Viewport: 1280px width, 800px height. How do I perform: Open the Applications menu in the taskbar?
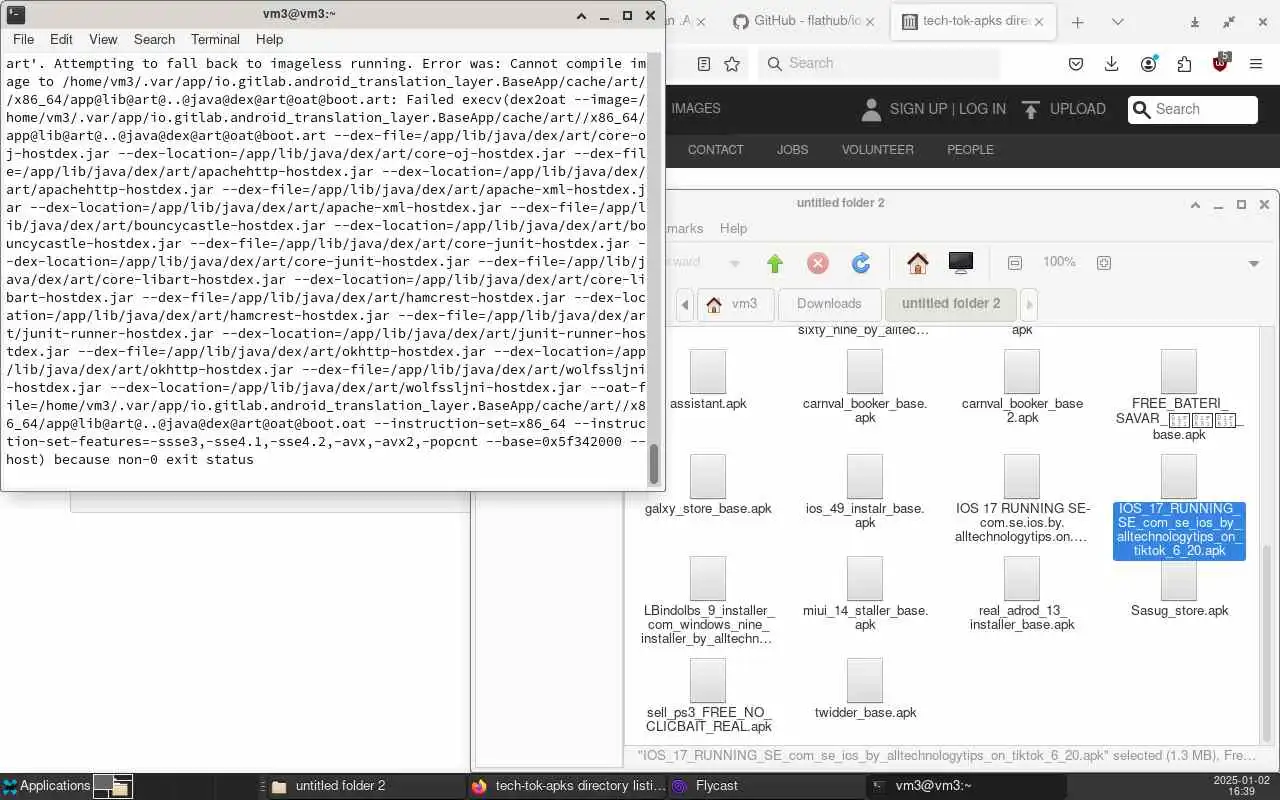(46, 786)
